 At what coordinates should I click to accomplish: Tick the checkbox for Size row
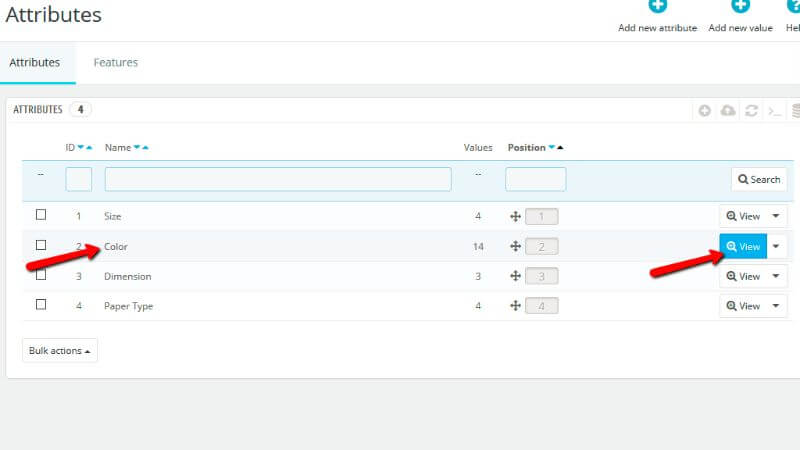[41, 215]
